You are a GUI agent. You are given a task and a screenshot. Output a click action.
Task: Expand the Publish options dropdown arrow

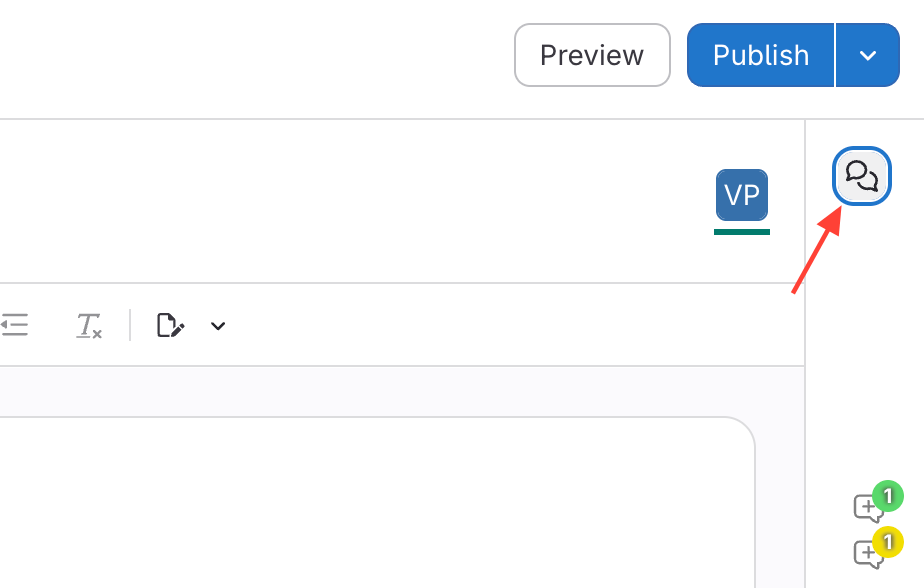(867, 55)
